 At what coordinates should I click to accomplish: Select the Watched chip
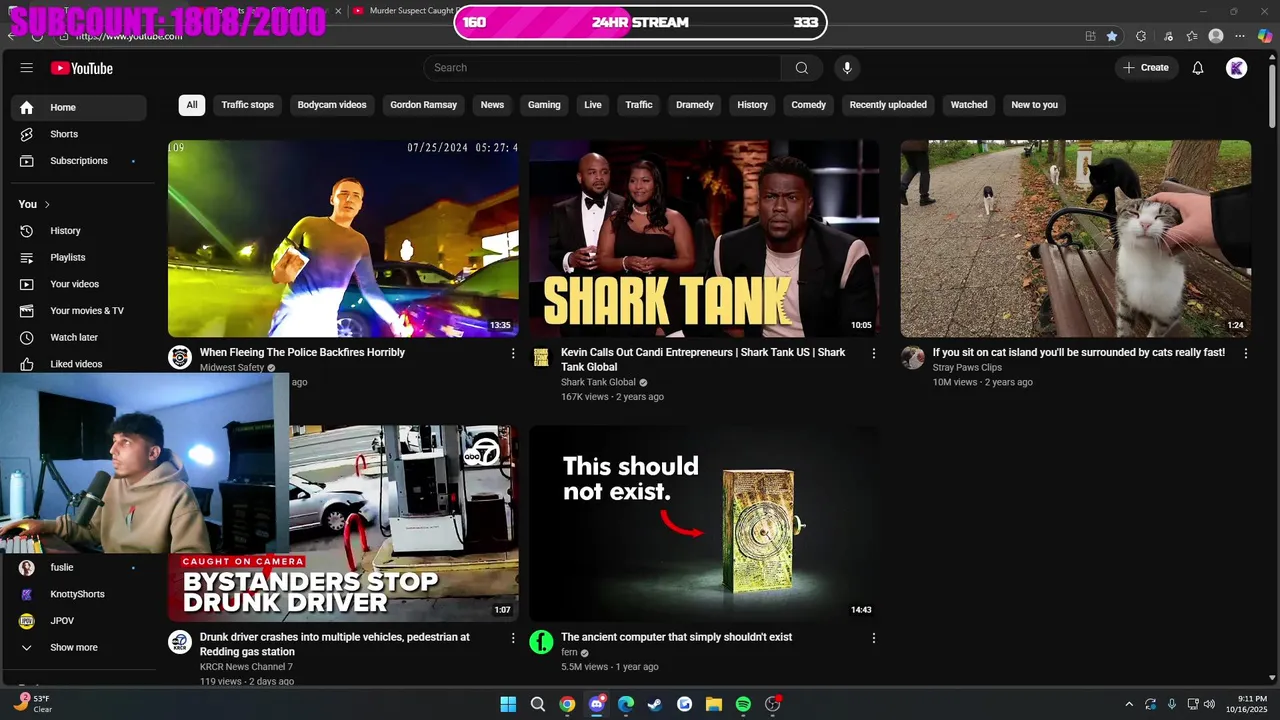(969, 105)
